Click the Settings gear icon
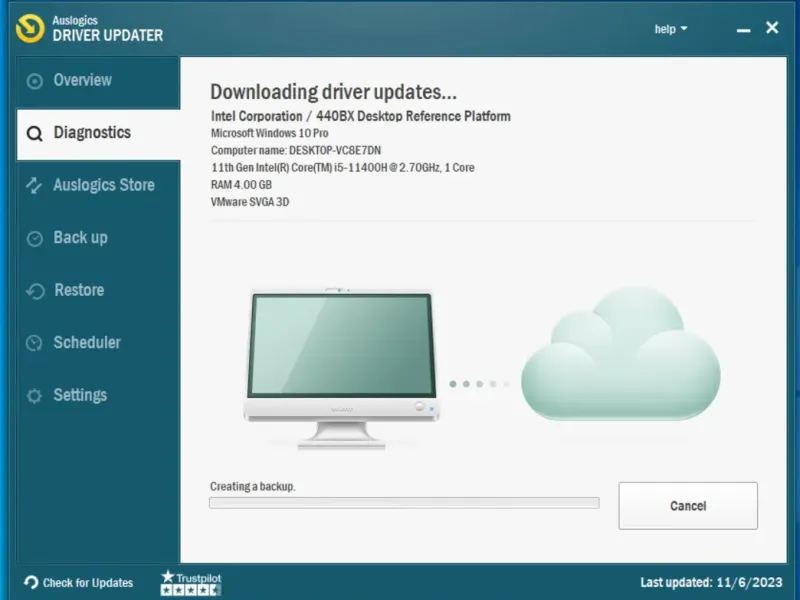This screenshot has height=600, width=800. 34,395
